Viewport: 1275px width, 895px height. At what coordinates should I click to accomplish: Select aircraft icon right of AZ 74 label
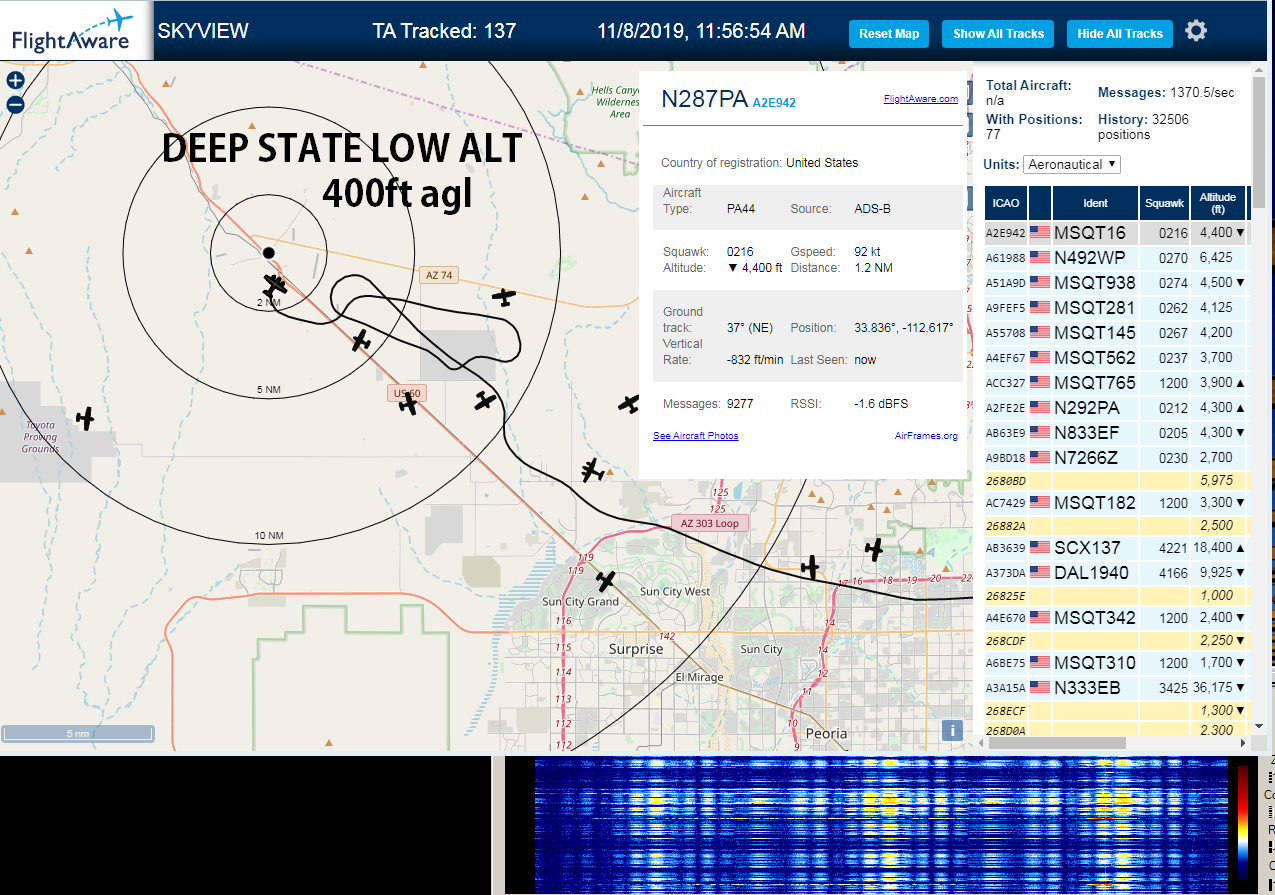(503, 296)
